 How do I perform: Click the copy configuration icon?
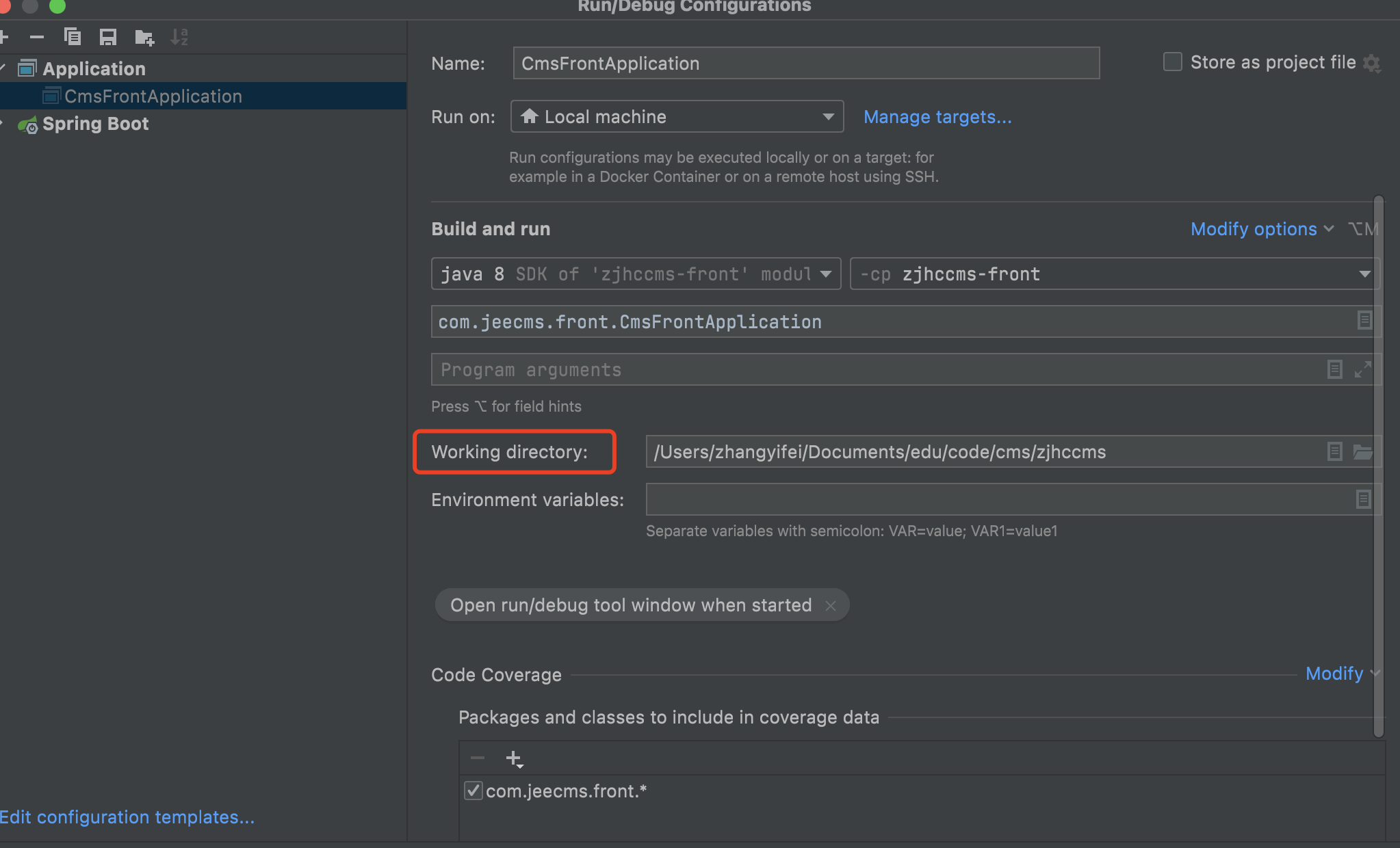pos(72,37)
